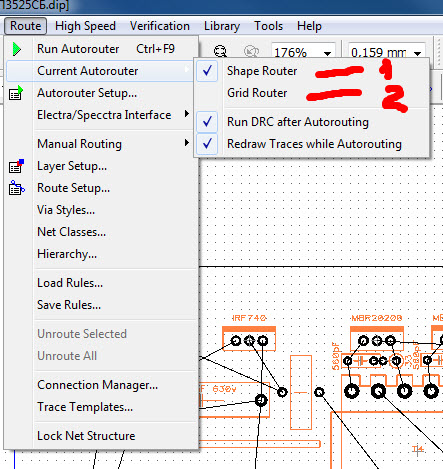Click the MBR20200 component label on board

(377, 318)
